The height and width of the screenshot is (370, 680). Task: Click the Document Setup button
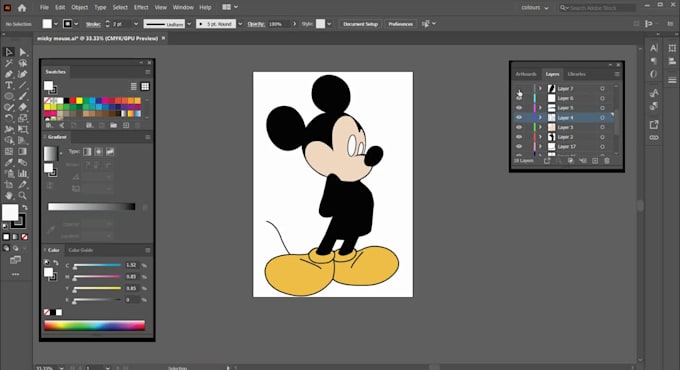360,24
